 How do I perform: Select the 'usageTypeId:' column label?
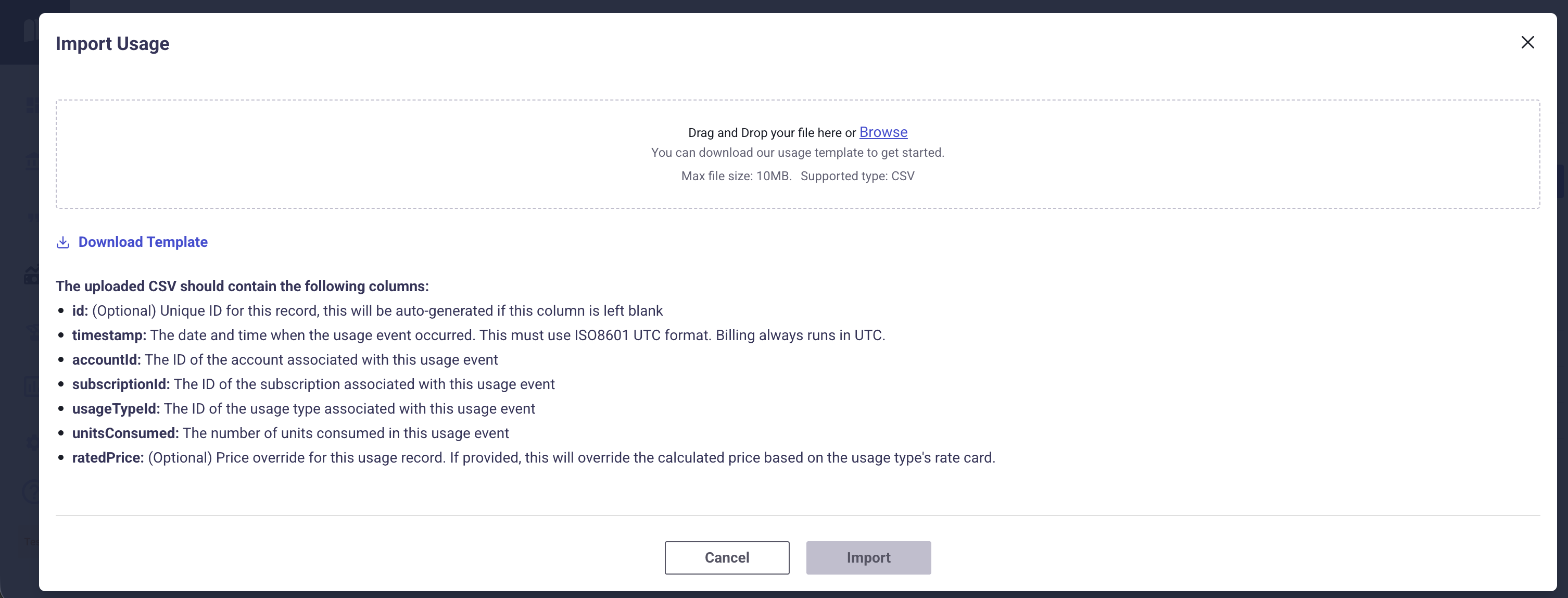(x=116, y=408)
